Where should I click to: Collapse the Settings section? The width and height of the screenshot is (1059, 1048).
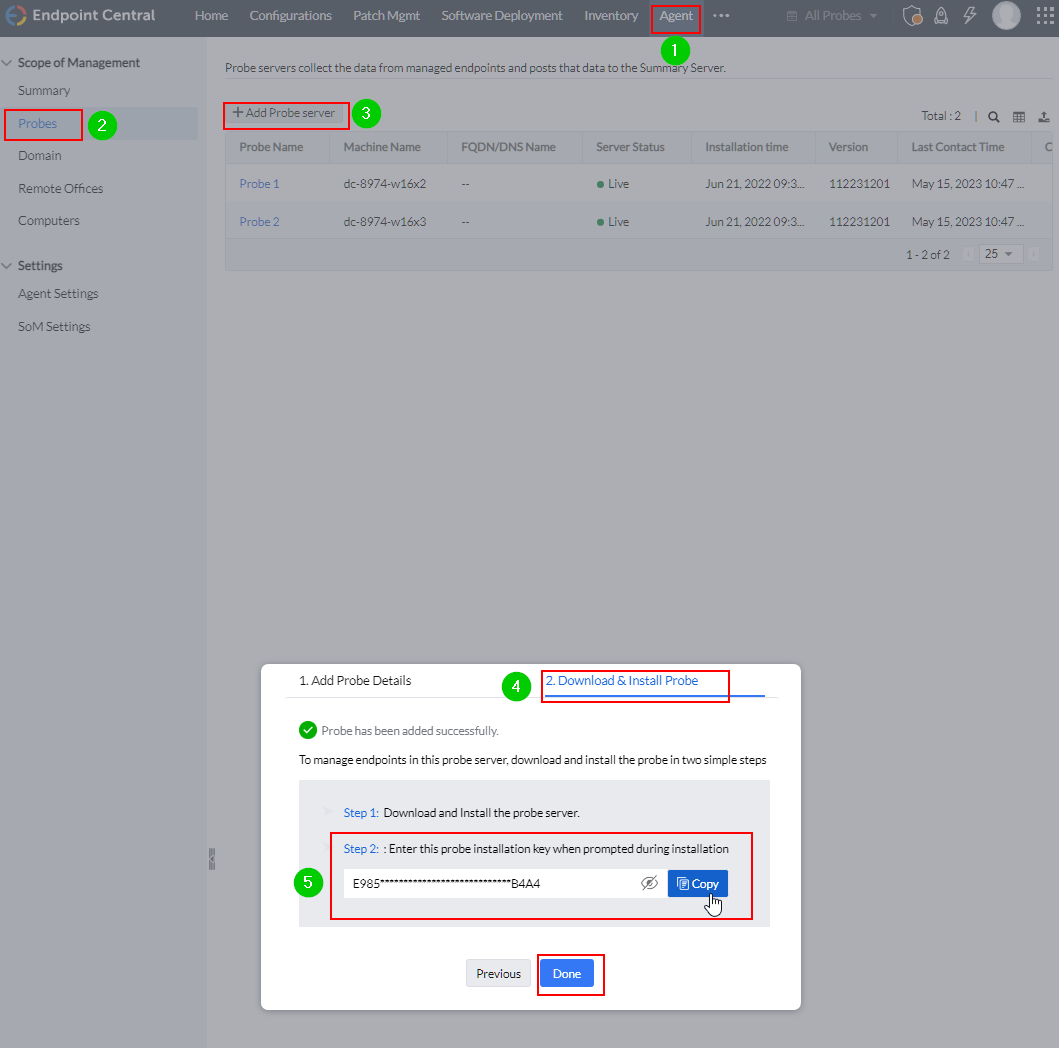[x=7, y=266]
